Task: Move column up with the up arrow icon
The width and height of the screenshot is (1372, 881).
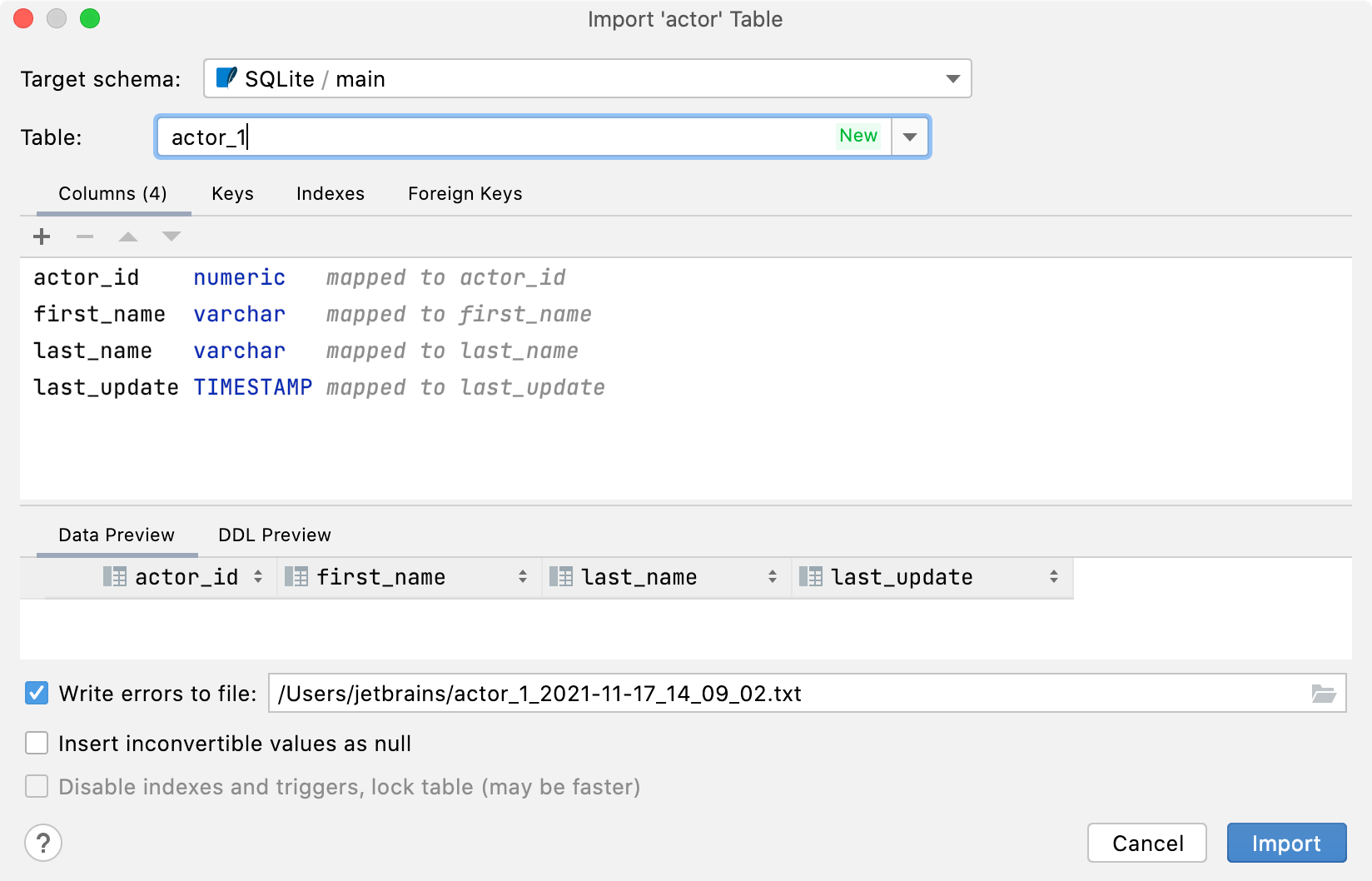Action: pyautogui.click(x=127, y=236)
